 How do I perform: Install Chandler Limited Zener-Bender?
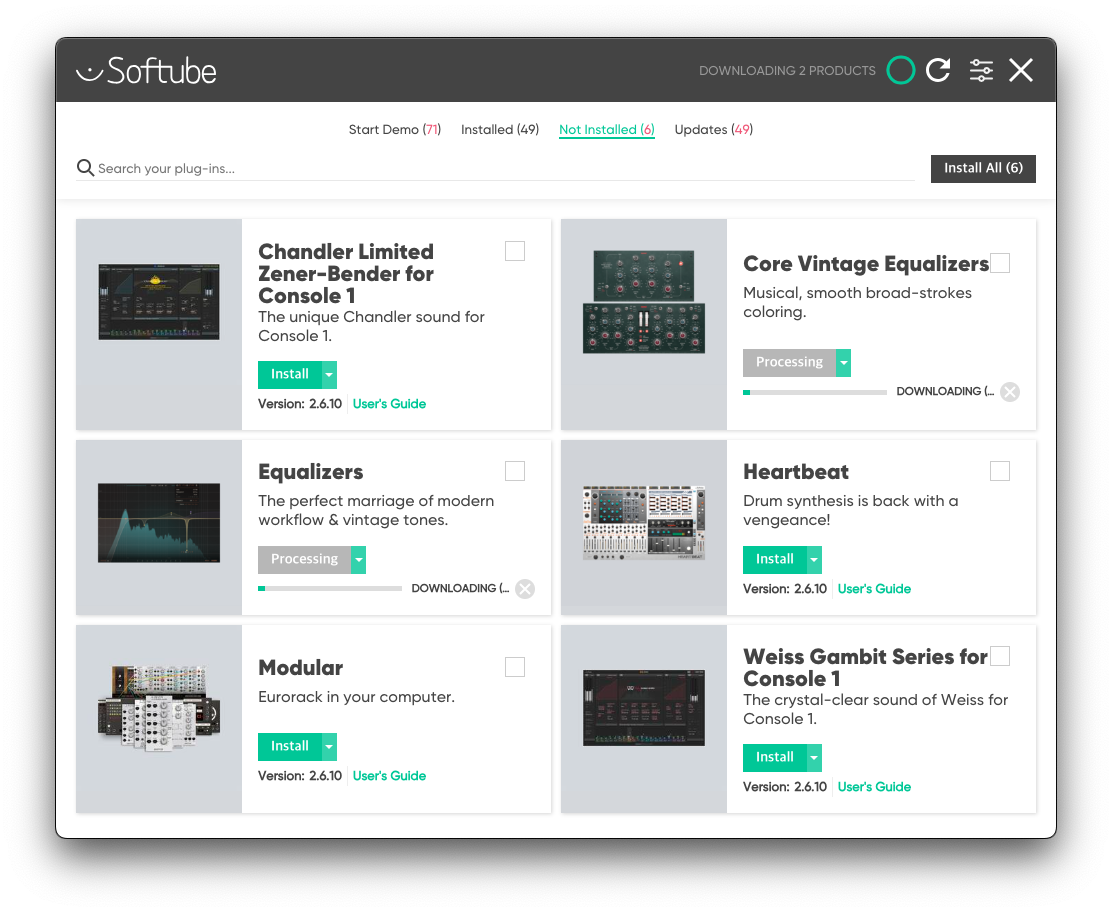point(289,374)
